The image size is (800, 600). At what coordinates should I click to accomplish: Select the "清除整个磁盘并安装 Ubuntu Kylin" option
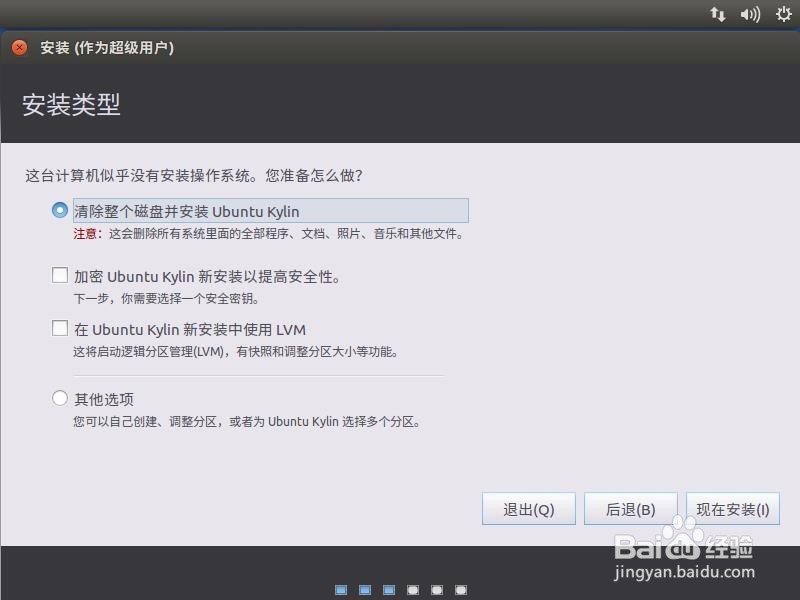coord(59,210)
